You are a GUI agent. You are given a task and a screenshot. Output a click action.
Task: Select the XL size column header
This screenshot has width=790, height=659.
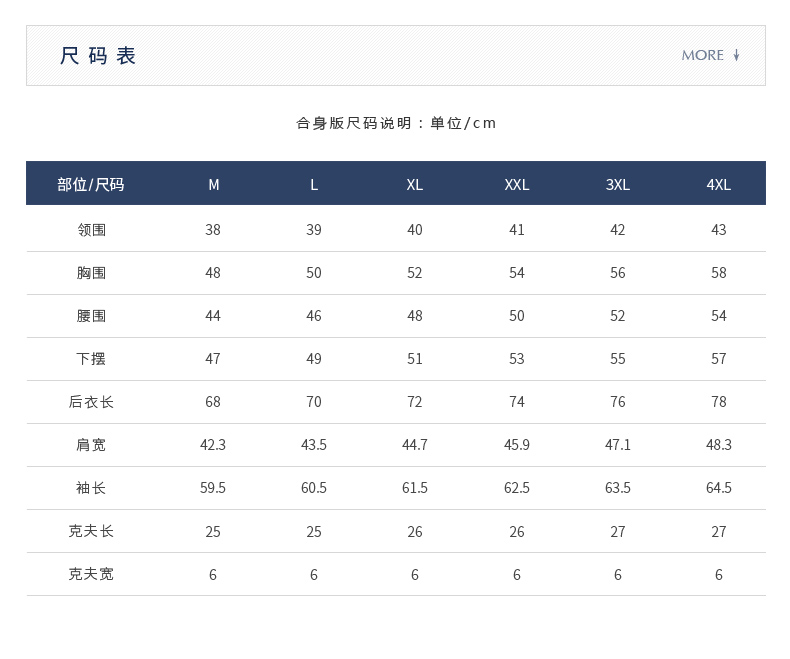tap(415, 185)
